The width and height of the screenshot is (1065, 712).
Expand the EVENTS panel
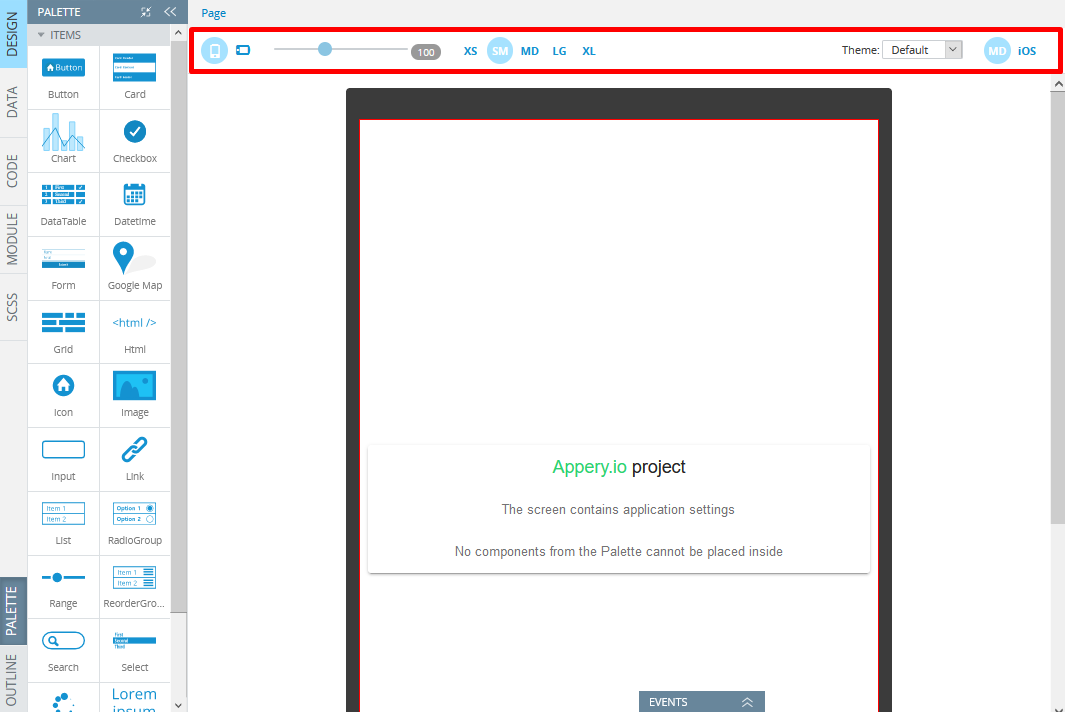(702, 702)
